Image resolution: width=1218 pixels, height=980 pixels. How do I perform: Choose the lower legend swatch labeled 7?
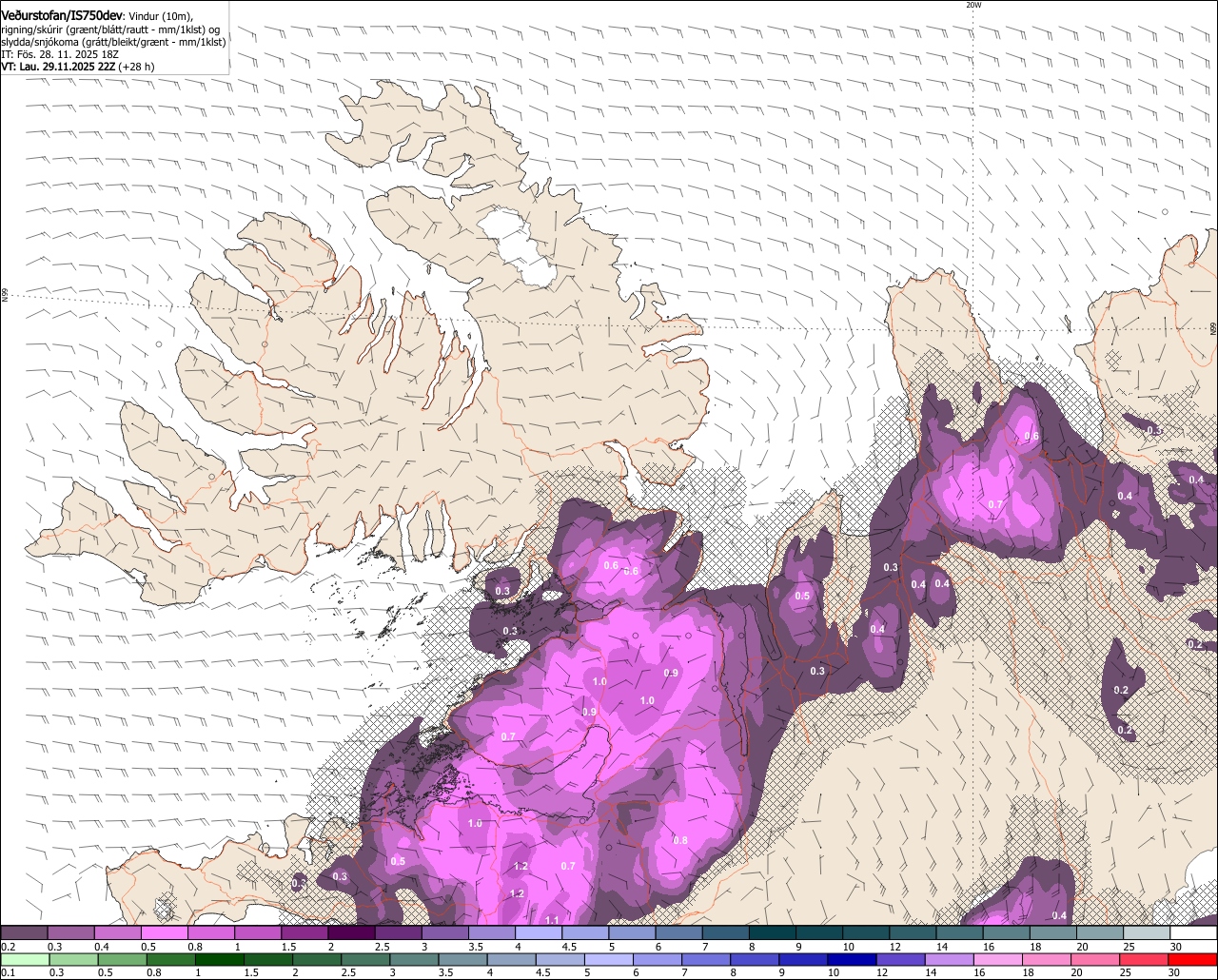click(x=705, y=960)
